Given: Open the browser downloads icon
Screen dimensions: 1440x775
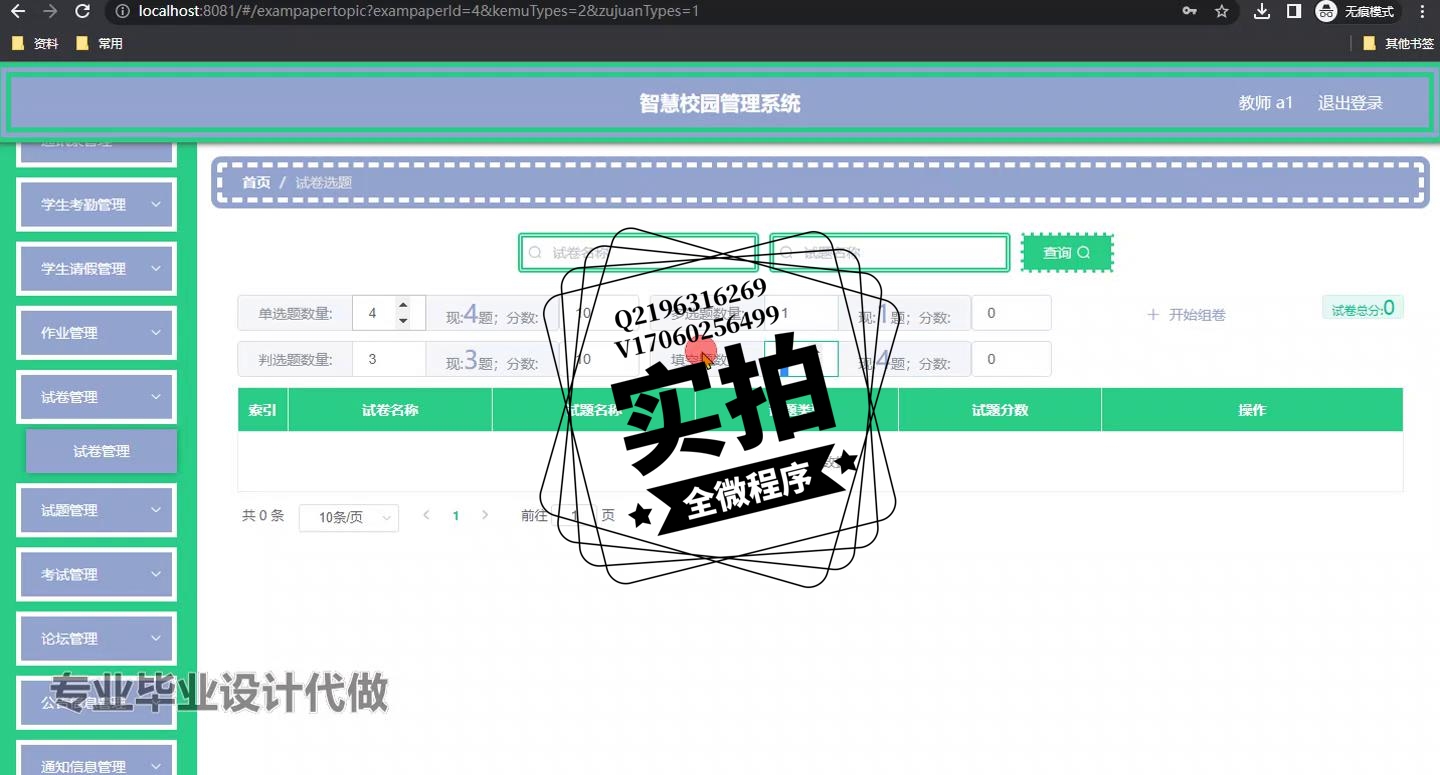Looking at the screenshot, I should tap(1262, 12).
